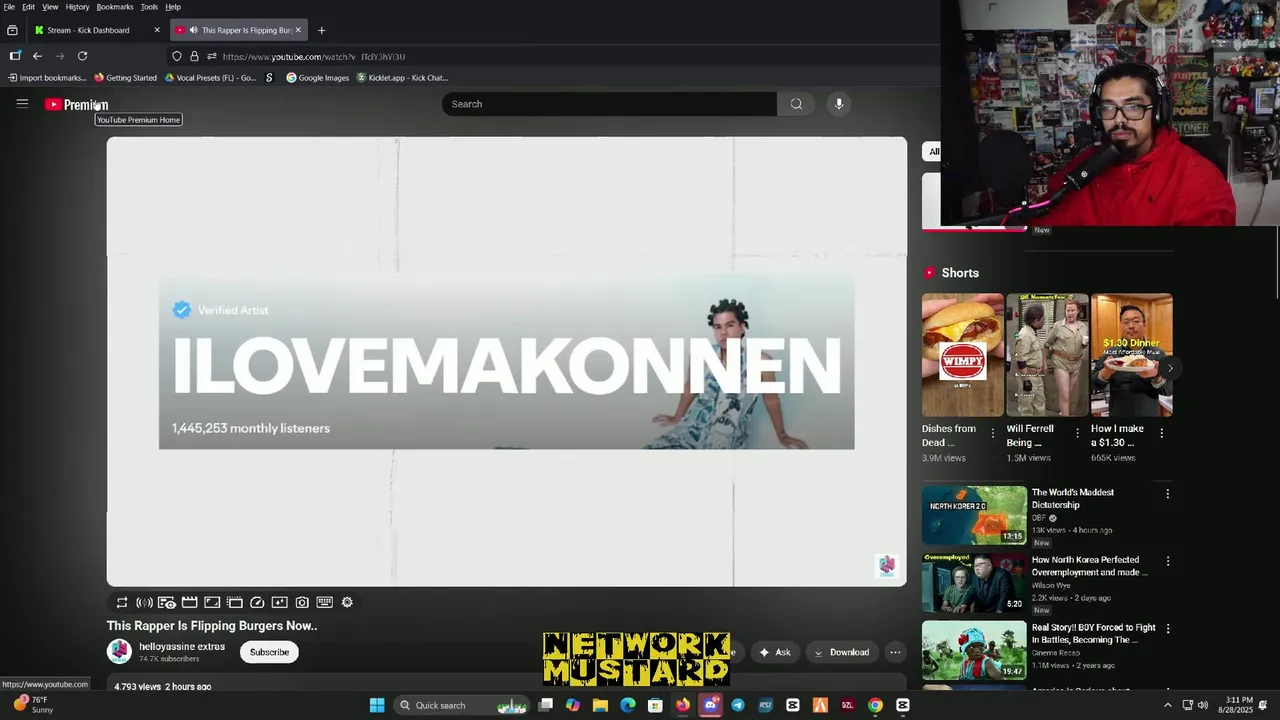Image resolution: width=1280 pixels, height=720 pixels.
Task: Click the video title text
Action: (212, 626)
